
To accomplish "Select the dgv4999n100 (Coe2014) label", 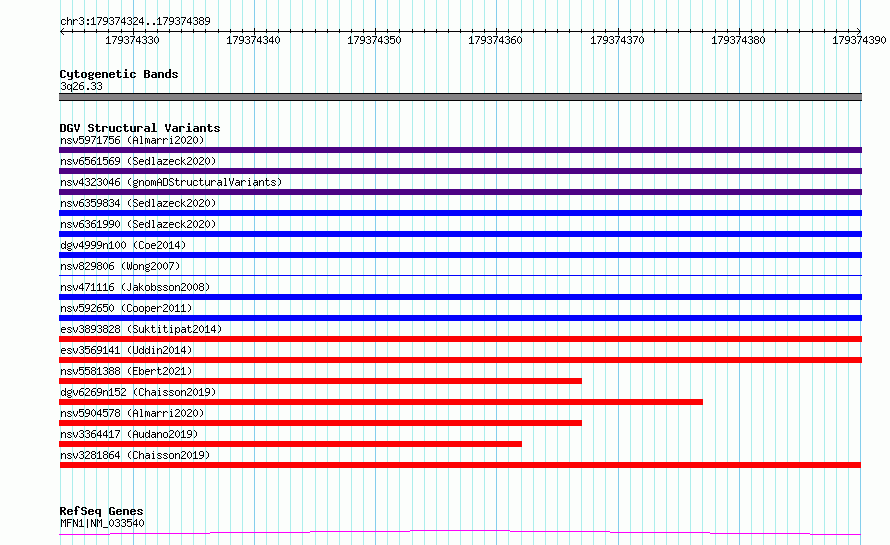I will click(x=123, y=245).
